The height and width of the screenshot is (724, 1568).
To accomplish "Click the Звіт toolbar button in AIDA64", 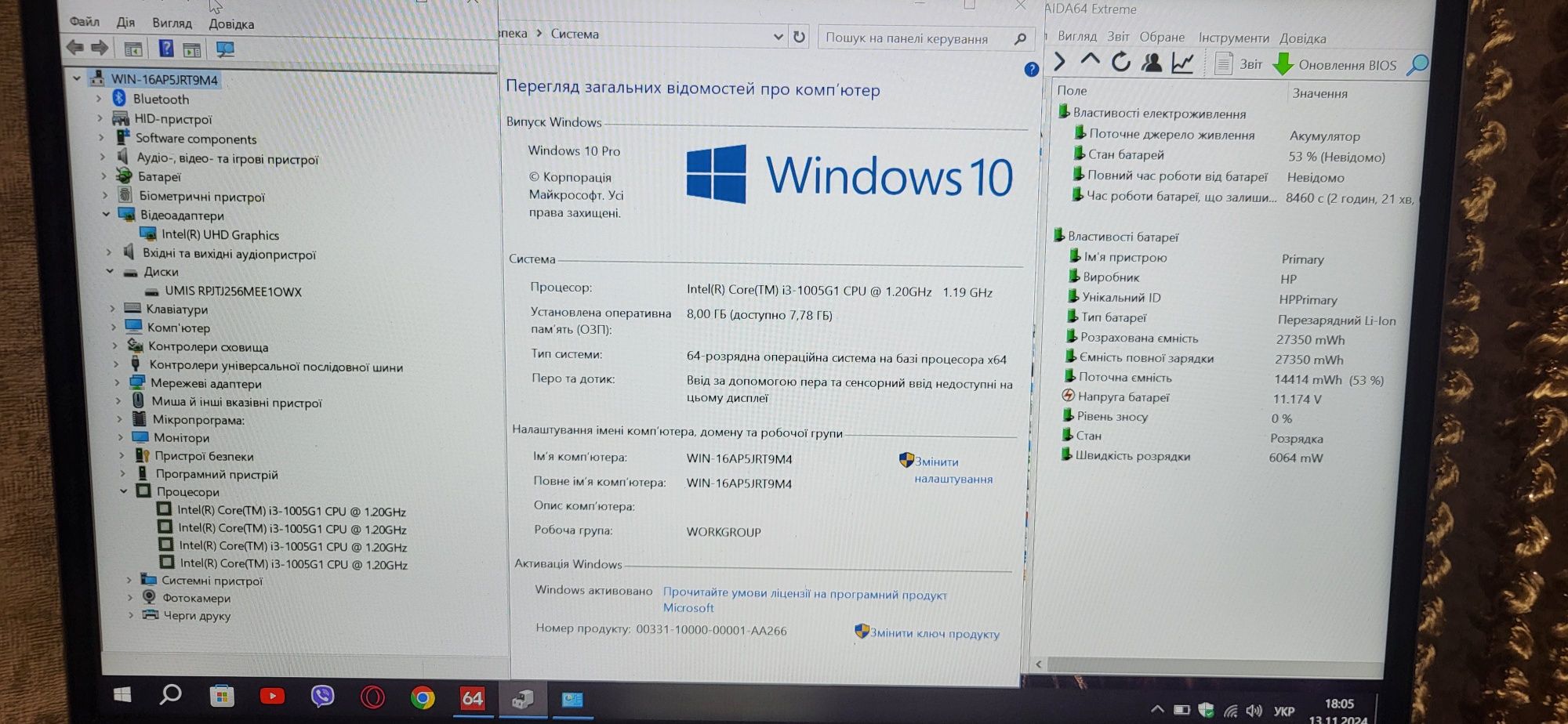I will click(x=1240, y=63).
